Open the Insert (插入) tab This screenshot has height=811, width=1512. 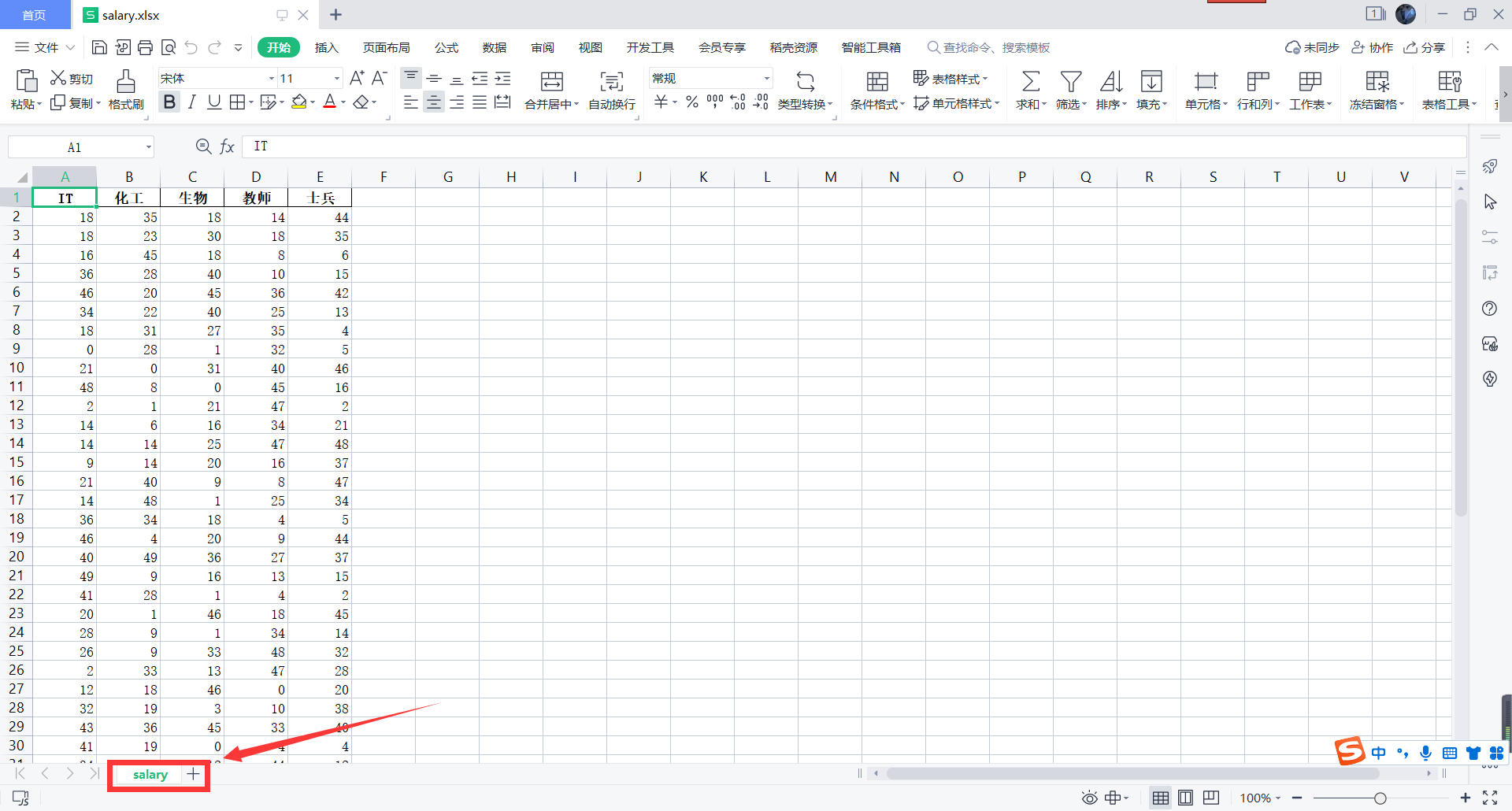(326, 47)
